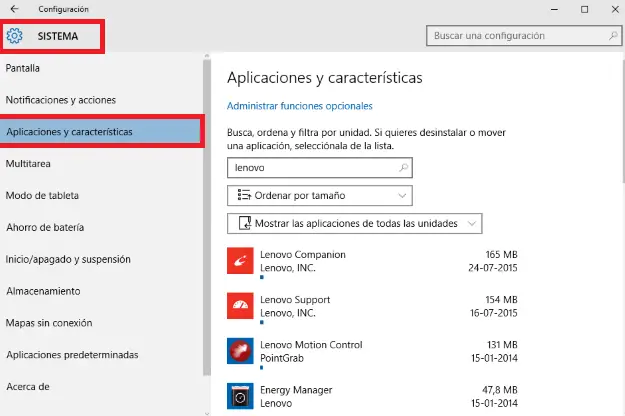The image size is (625, 416).
Task: Click the Lenovo Companion app icon
Action: 240,261
